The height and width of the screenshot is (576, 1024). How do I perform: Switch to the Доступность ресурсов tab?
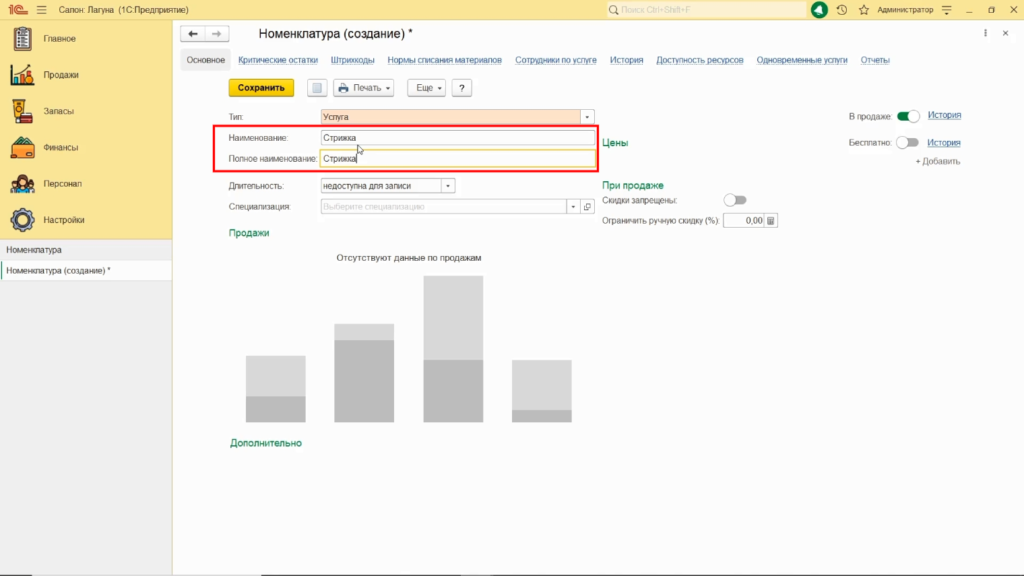(700, 60)
